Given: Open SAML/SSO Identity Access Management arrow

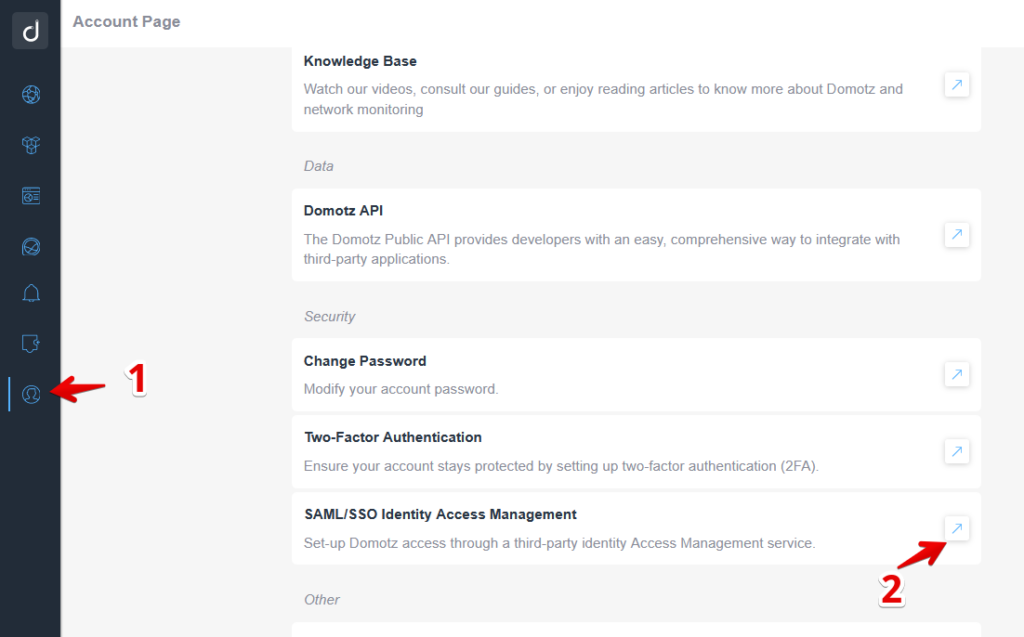Looking at the screenshot, I should click(957, 528).
